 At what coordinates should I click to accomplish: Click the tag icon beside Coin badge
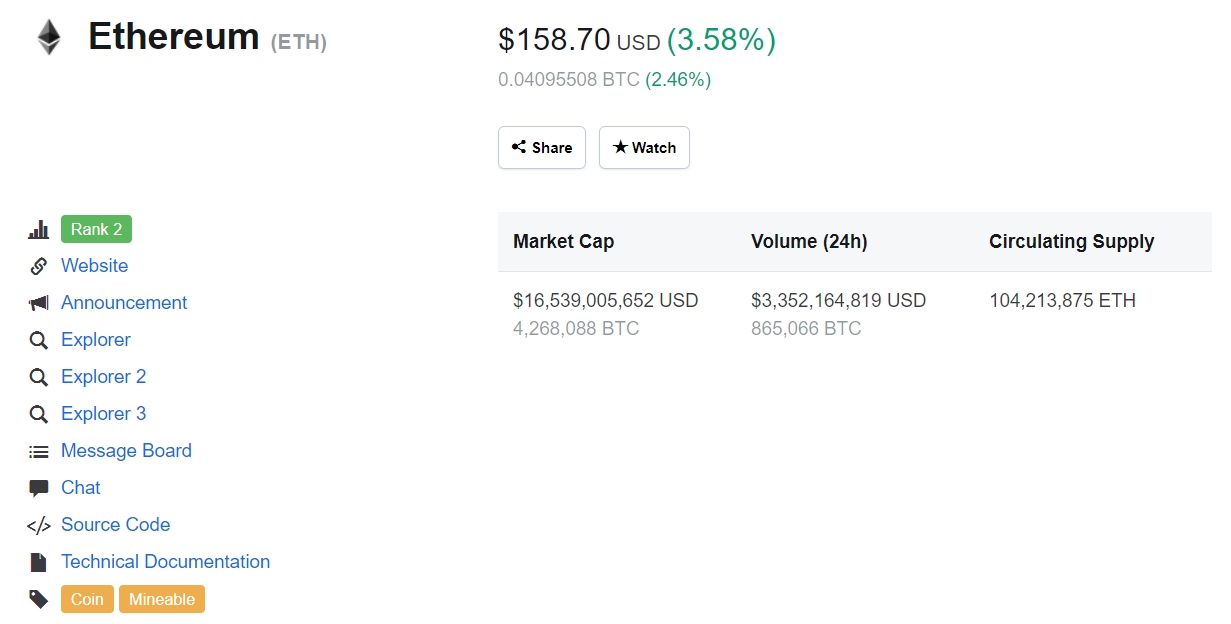coord(38,599)
